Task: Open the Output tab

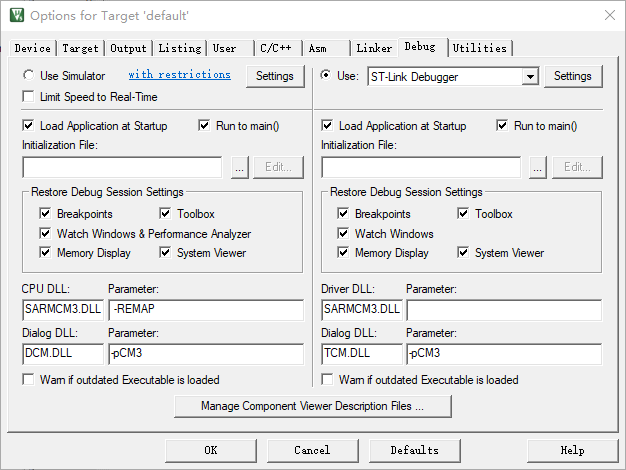Action: coord(128,48)
